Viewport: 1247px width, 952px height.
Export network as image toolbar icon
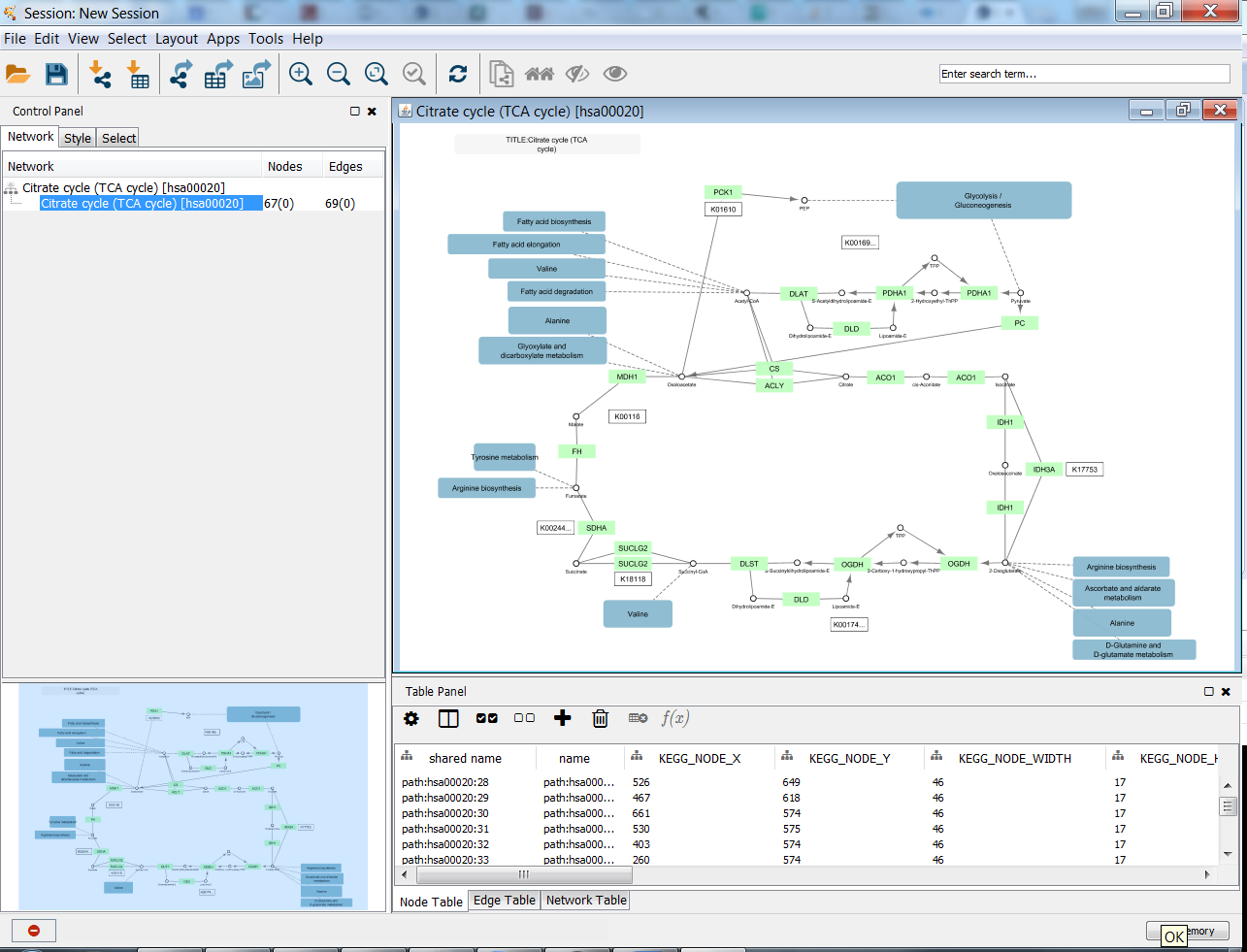click(256, 74)
